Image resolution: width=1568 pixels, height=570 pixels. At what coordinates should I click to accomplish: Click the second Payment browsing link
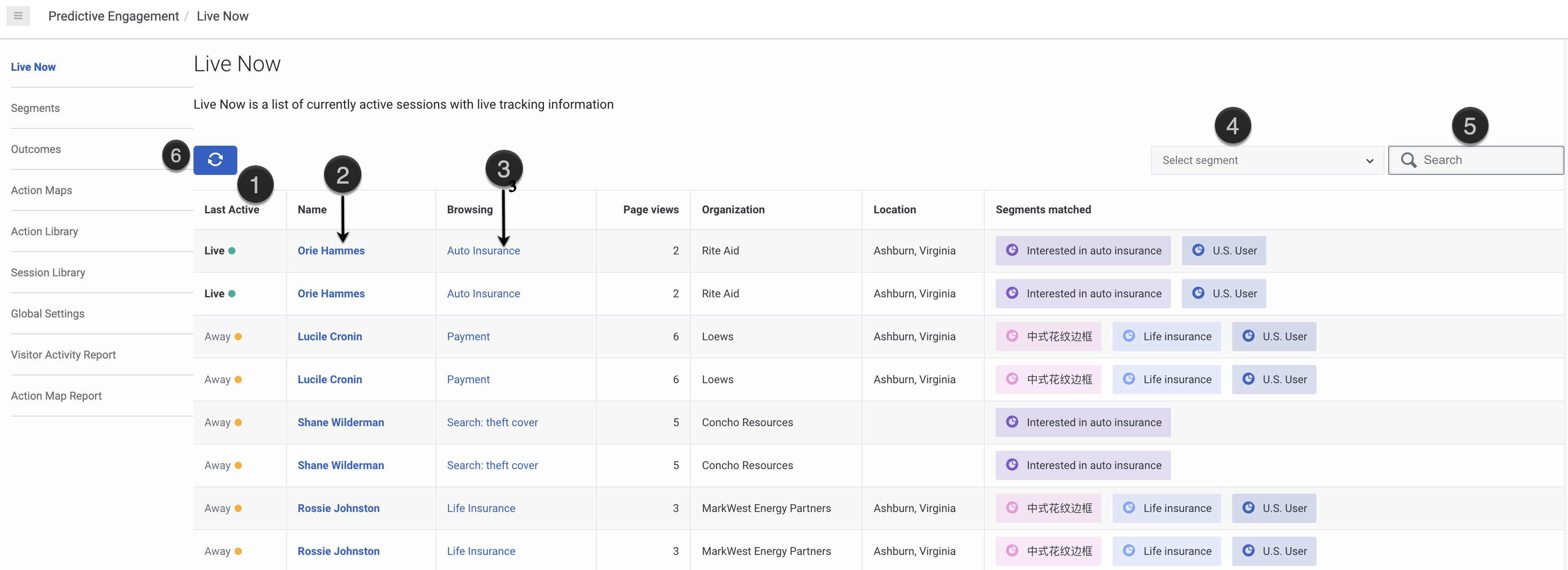coord(468,380)
